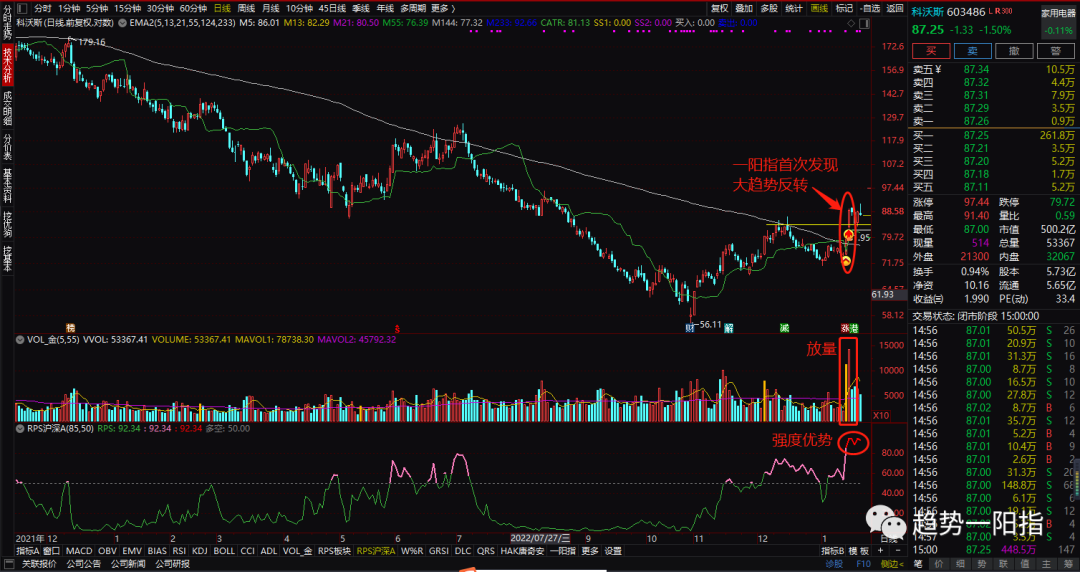
Task: Select the BOLL indicator tab
Action: point(224,551)
